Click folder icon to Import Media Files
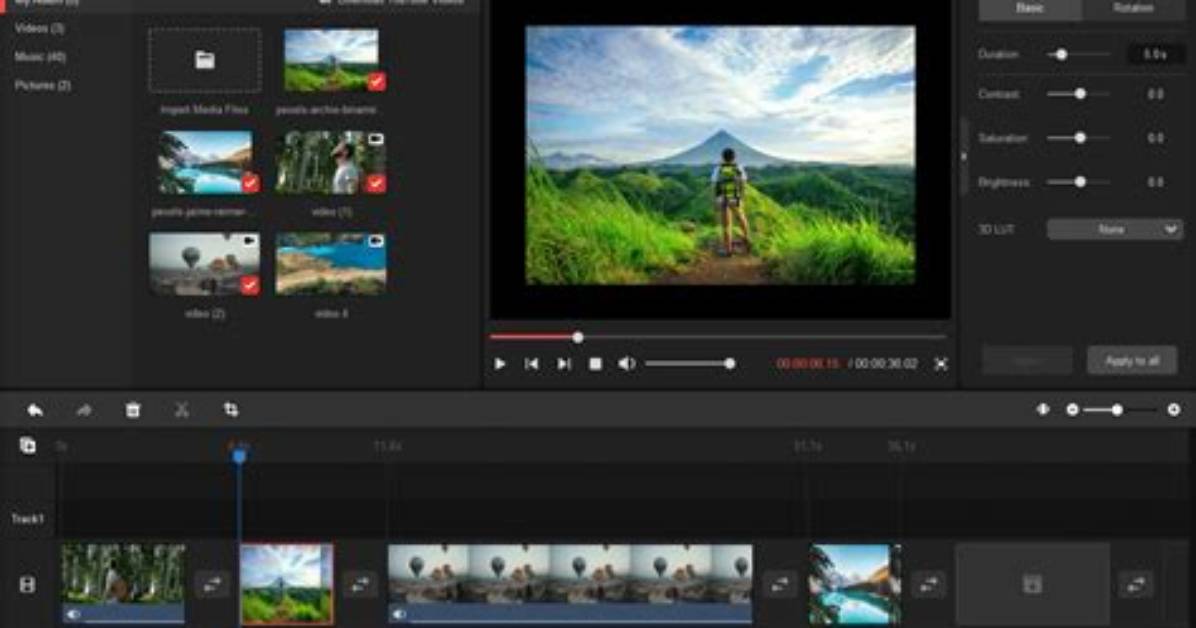The height and width of the screenshot is (628, 1196). [x=204, y=60]
